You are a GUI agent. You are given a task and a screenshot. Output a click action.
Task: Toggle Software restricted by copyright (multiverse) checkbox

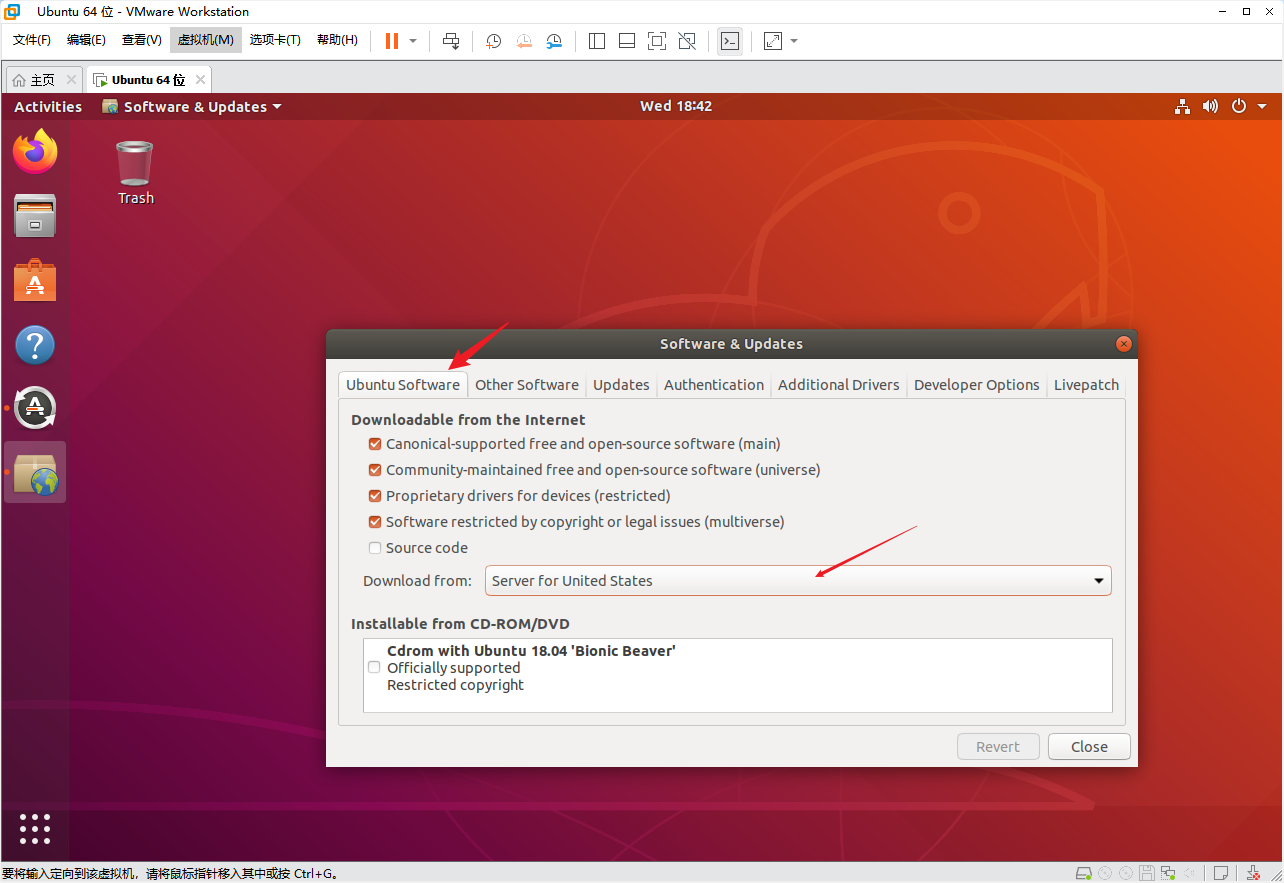click(375, 522)
